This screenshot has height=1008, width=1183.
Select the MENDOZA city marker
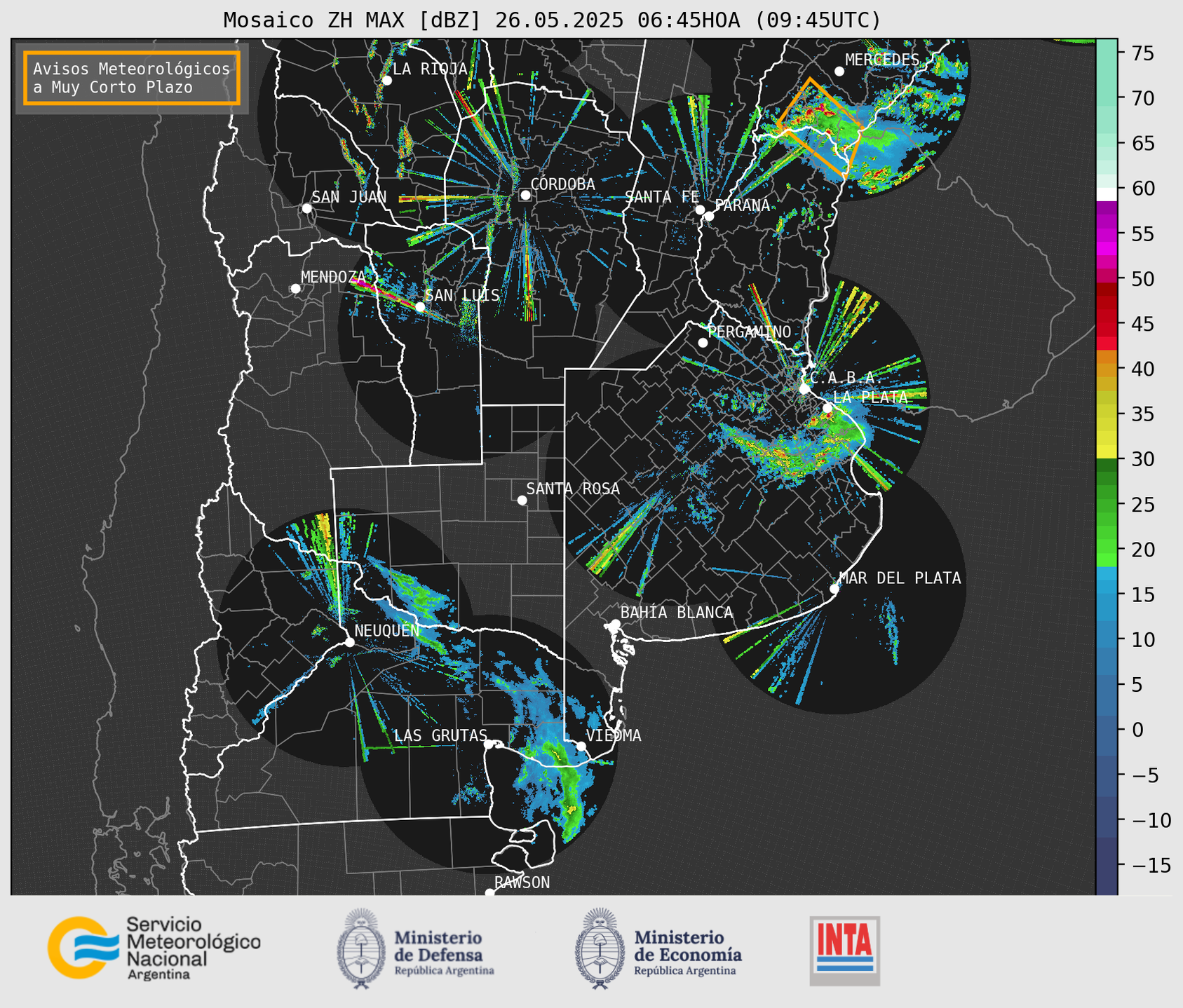[295, 288]
